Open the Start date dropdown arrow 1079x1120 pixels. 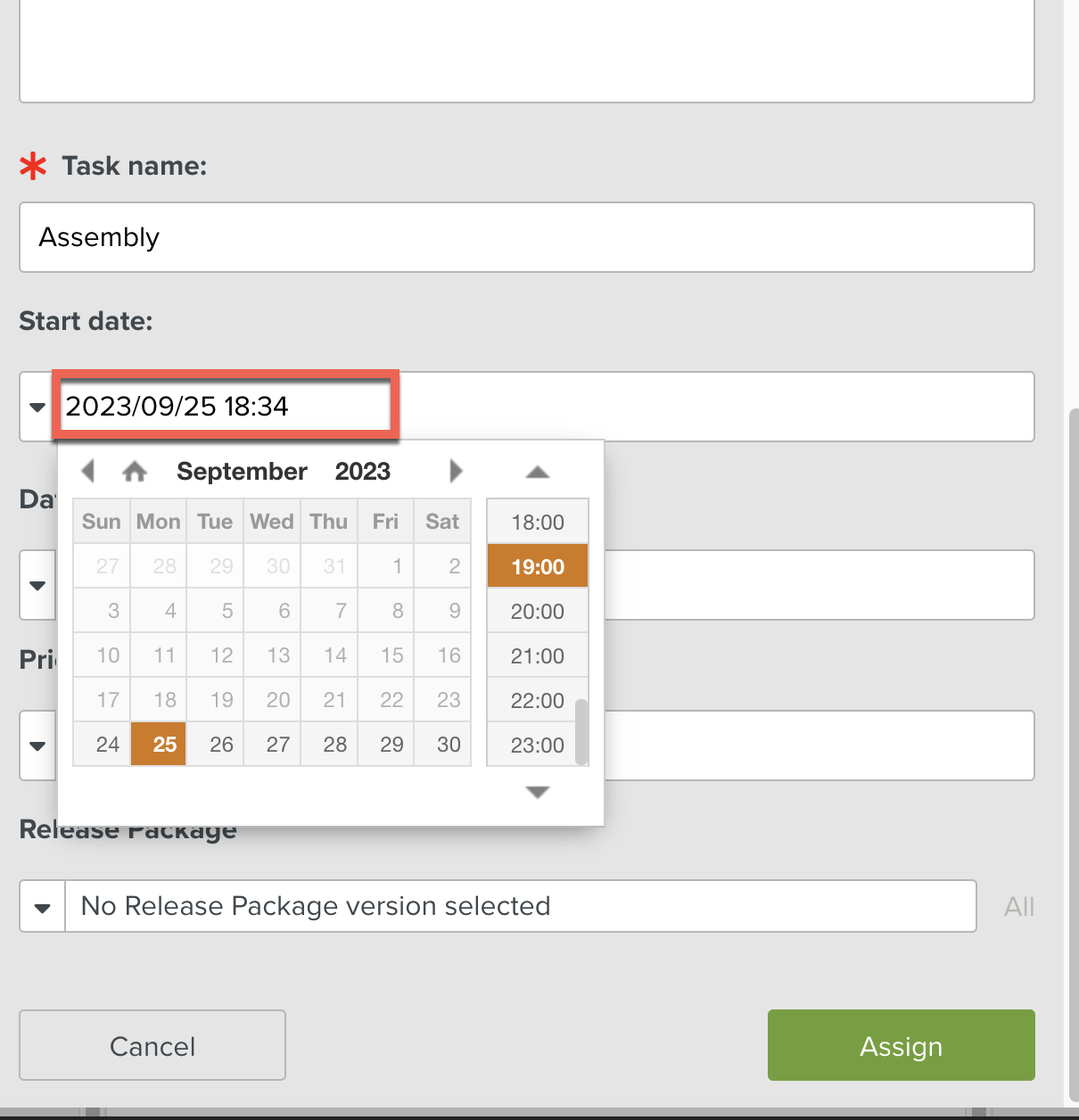point(37,408)
